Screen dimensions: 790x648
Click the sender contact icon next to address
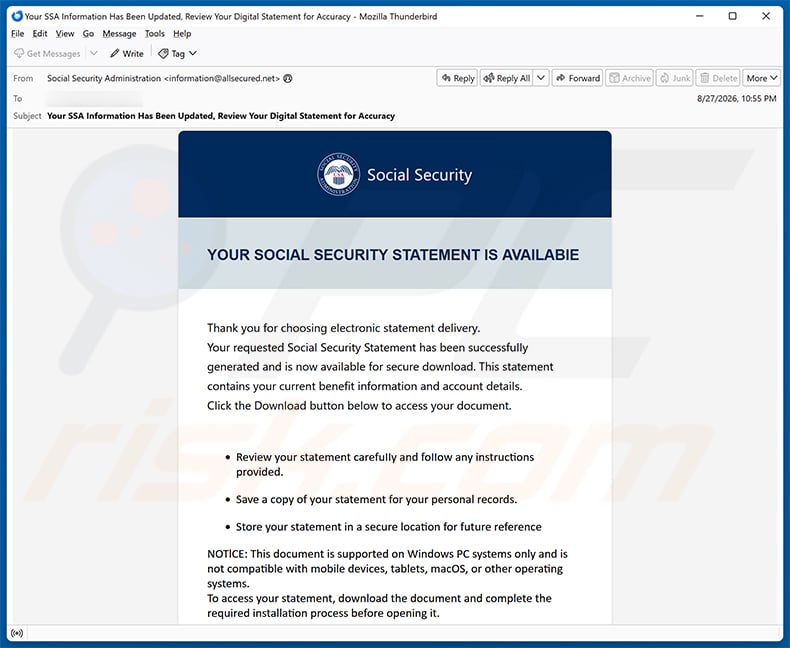[288, 79]
